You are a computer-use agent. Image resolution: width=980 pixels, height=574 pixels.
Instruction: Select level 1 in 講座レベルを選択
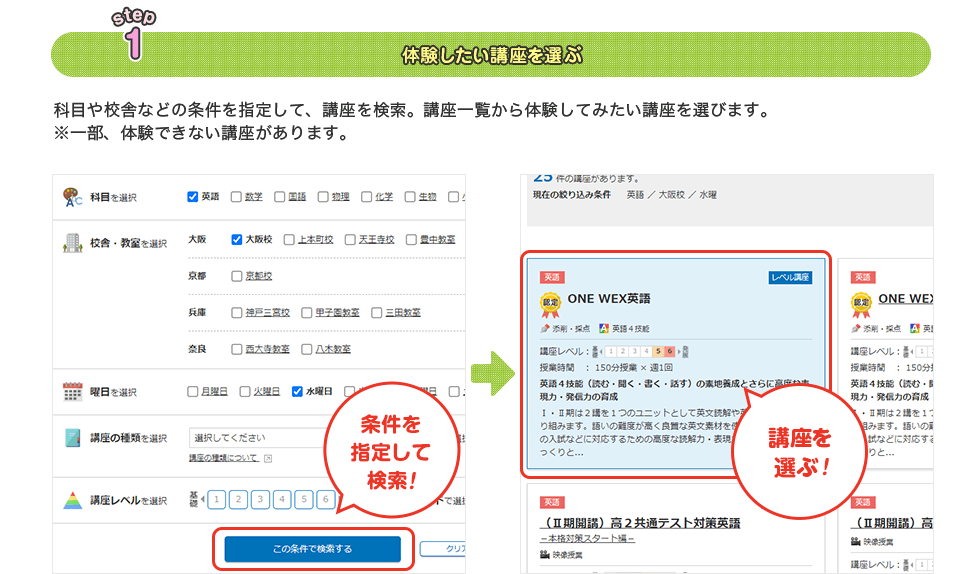216,500
